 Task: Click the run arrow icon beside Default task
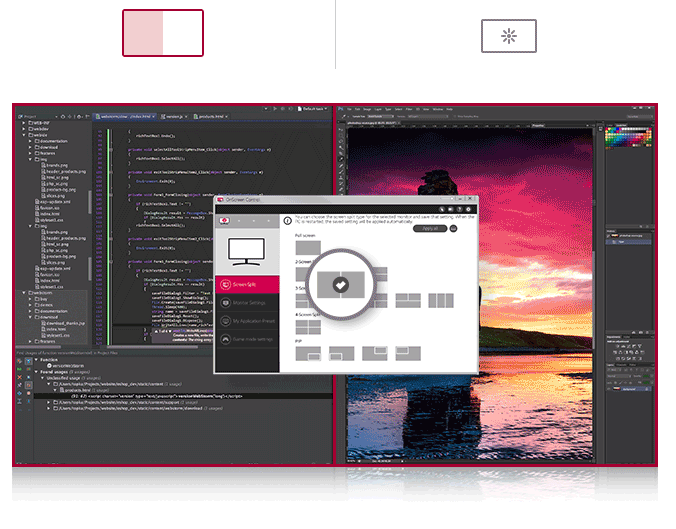(x=275, y=109)
